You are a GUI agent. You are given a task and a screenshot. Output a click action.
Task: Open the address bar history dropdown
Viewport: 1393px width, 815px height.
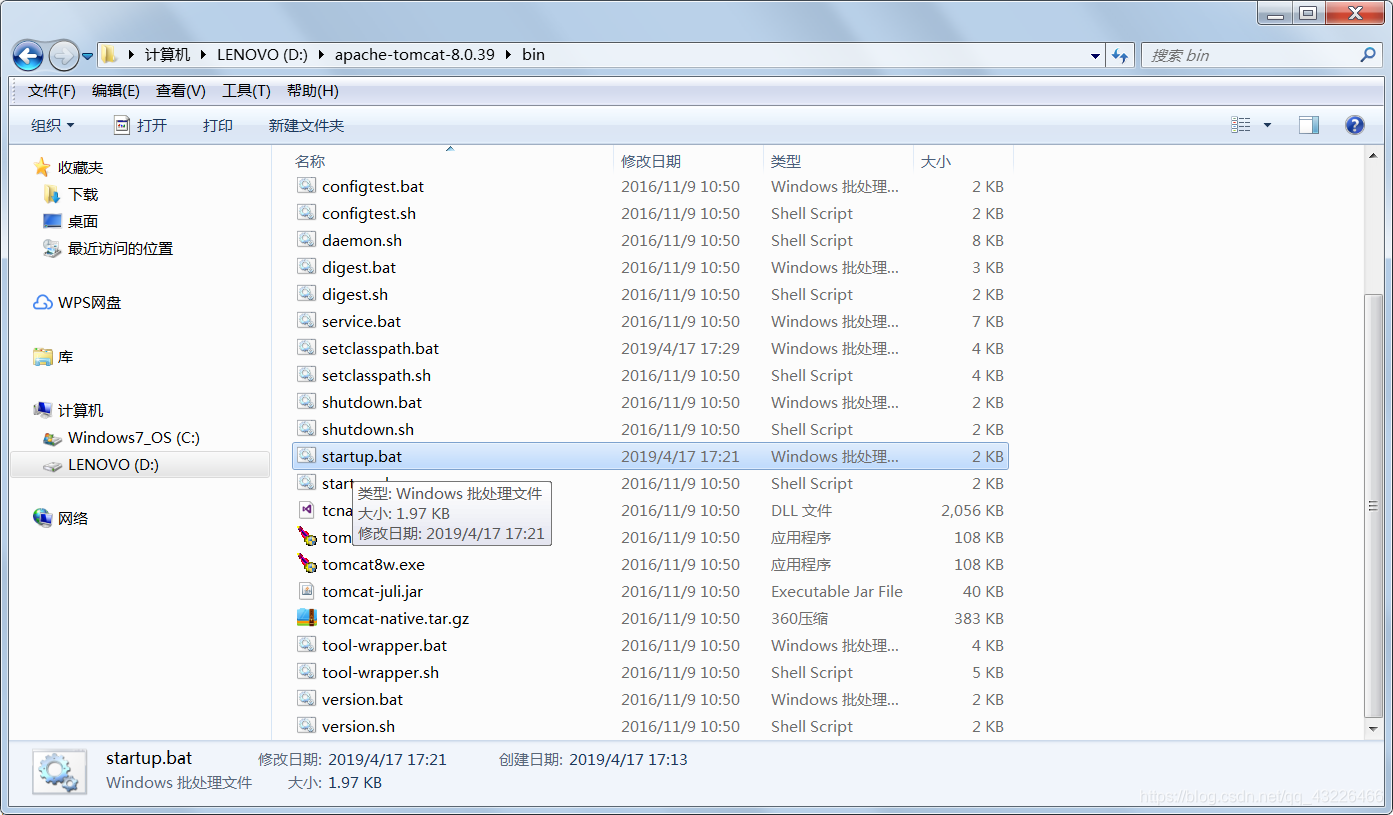(1096, 56)
